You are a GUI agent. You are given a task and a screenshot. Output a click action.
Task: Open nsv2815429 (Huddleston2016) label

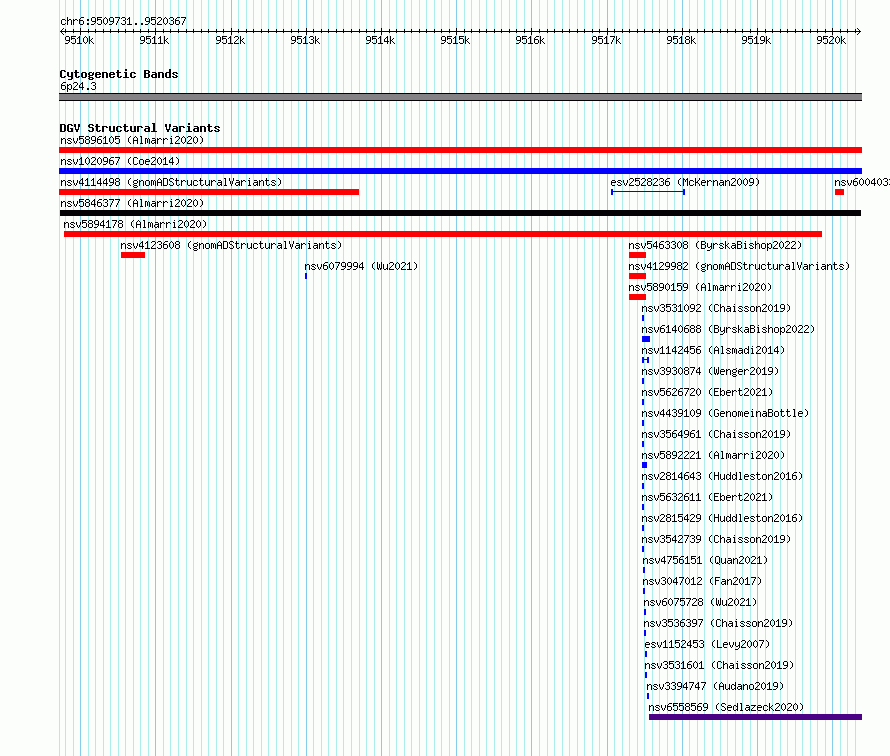722,518
